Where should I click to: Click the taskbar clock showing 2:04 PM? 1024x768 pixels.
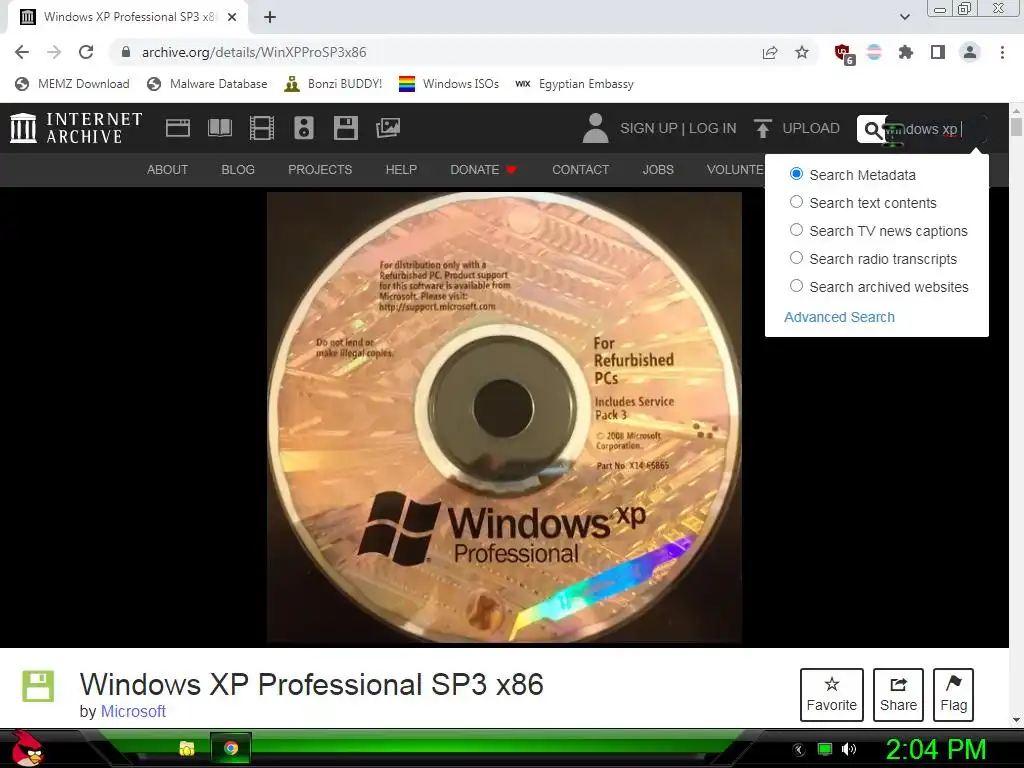point(935,749)
